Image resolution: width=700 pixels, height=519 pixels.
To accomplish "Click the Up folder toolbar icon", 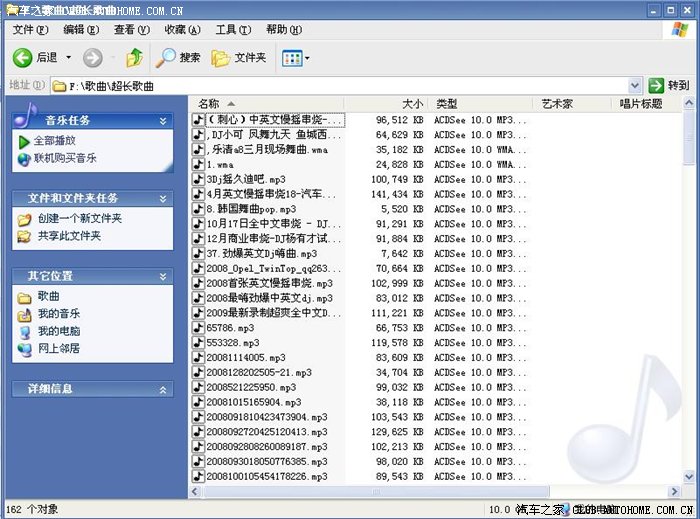I will [134, 58].
